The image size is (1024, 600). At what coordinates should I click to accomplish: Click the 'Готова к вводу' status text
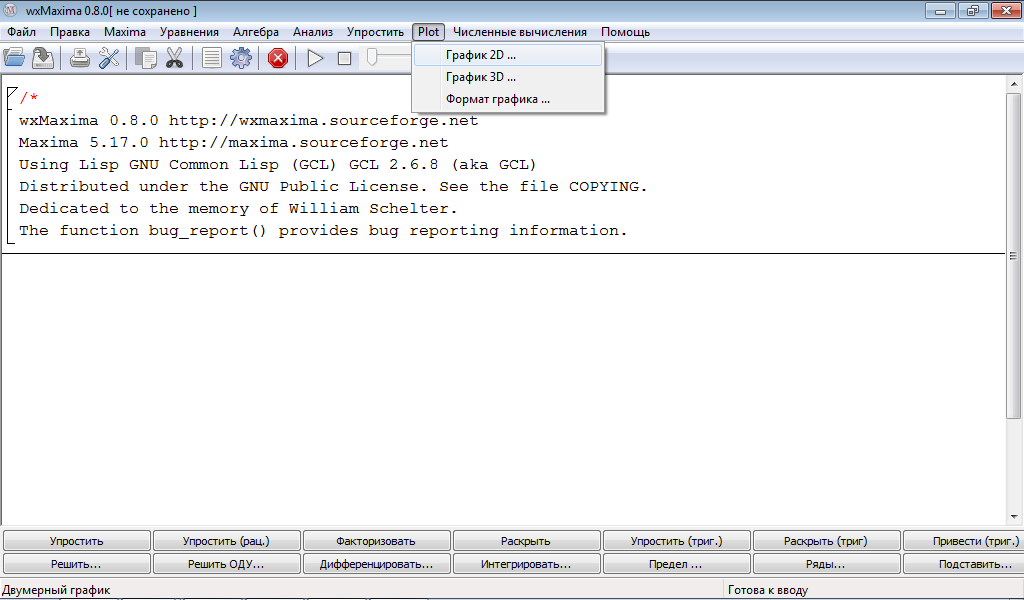click(768, 590)
